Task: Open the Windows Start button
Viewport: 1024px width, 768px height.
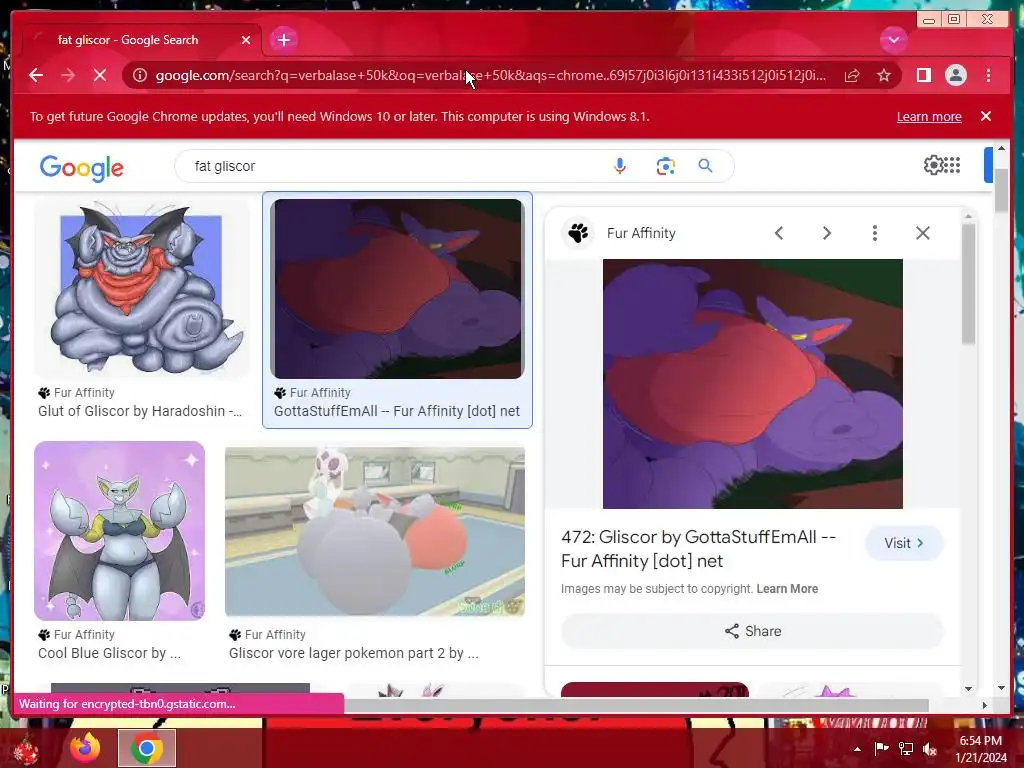Action: coord(26,749)
